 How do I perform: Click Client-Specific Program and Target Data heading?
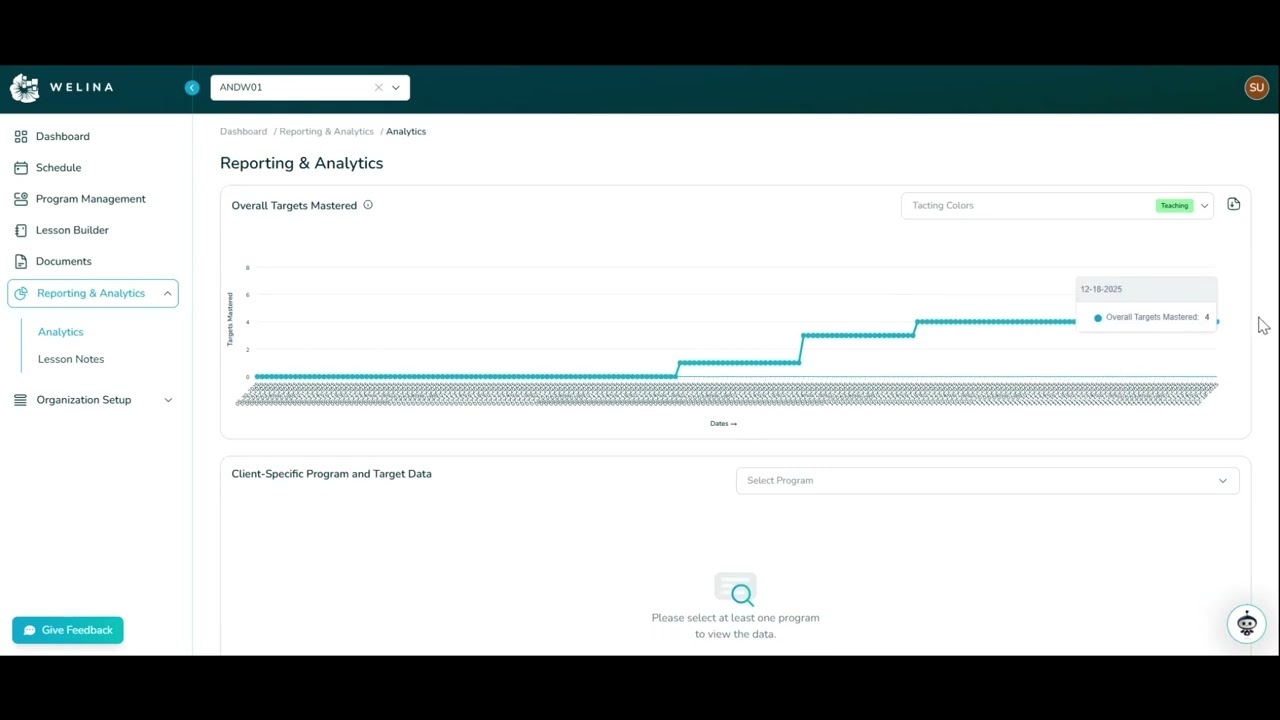coord(332,474)
